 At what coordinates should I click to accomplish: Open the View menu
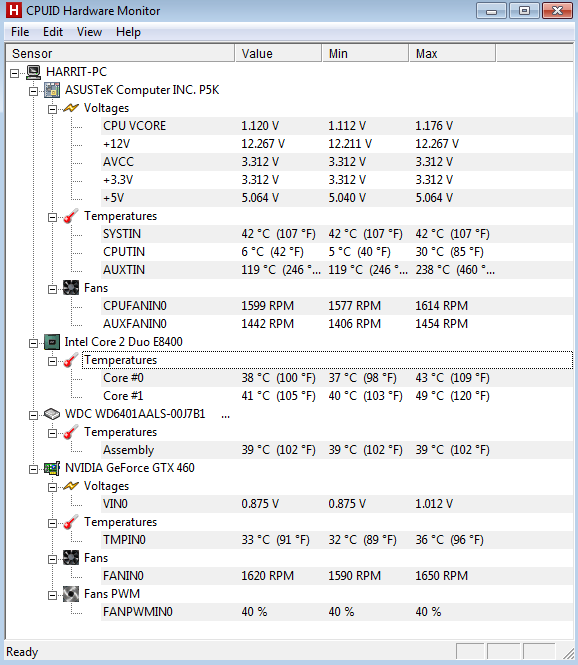[89, 32]
